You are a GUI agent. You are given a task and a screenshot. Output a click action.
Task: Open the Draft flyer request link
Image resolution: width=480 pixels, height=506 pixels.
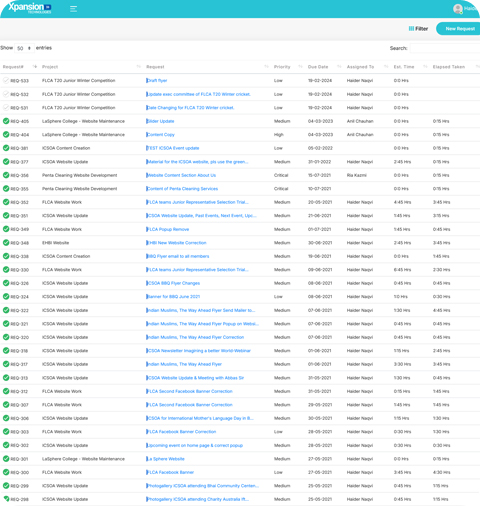[157, 81]
